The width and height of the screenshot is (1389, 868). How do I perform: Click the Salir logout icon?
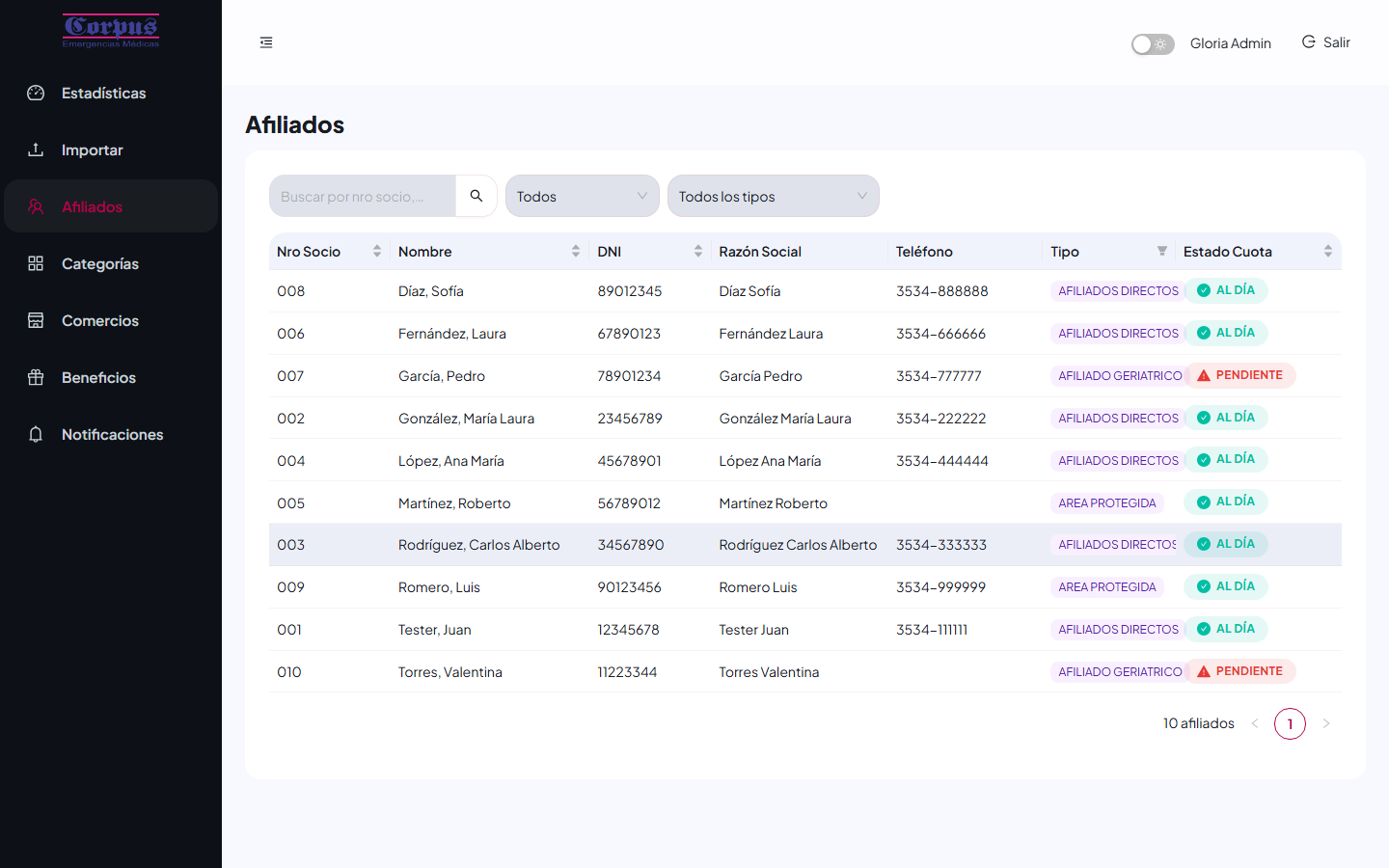coord(1309,42)
